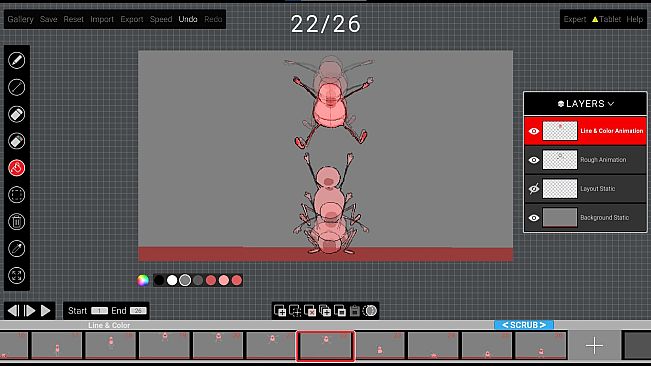Select the Rough Animation layer thumbnail

pos(560,160)
